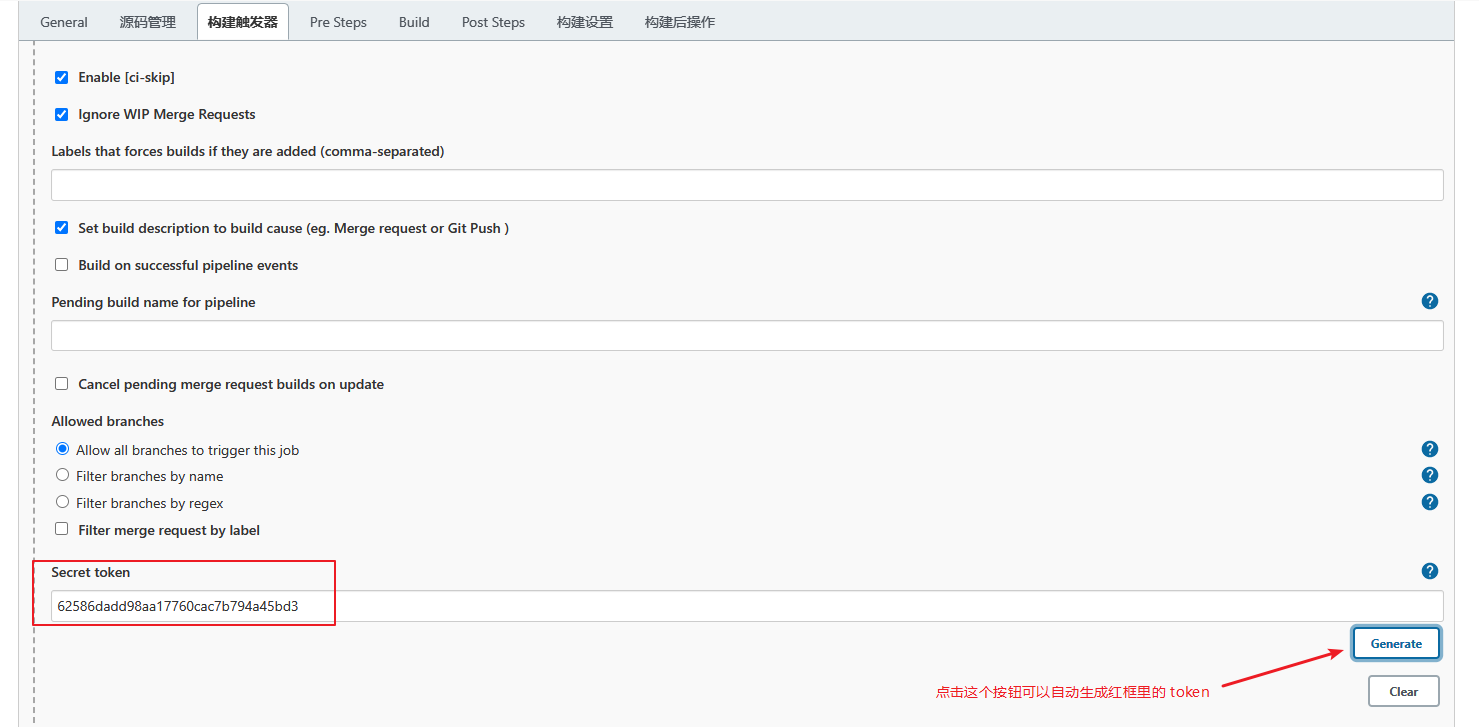The height and width of the screenshot is (727, 1479).
Task: Select Filter branches by name radio
Action: tap(62, 475)
